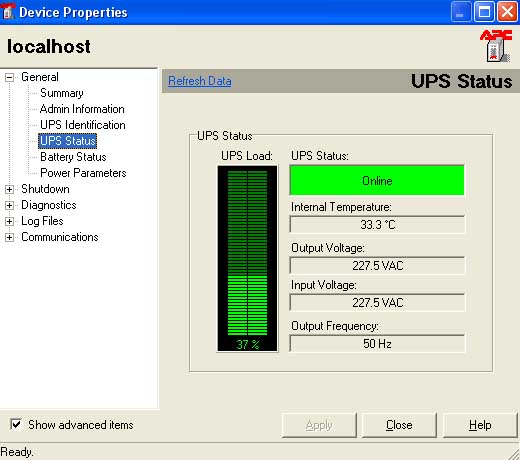The image size is (520, 460).
Task: Click the Internal Temperature value field
Action: tap(377, 225)
